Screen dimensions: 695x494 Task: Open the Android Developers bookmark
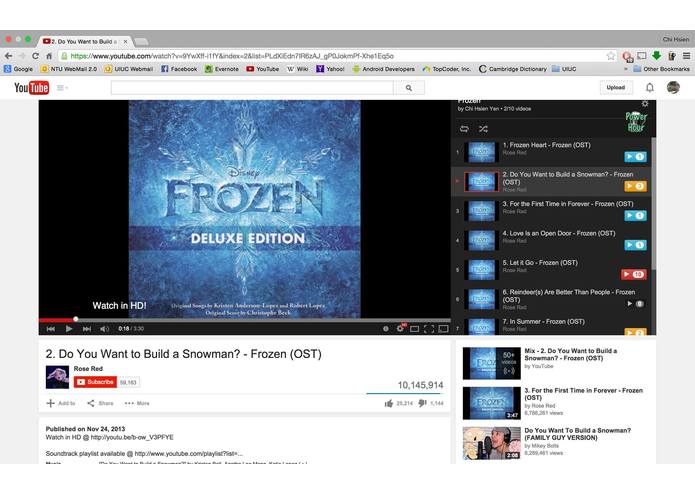coord(384,69)
